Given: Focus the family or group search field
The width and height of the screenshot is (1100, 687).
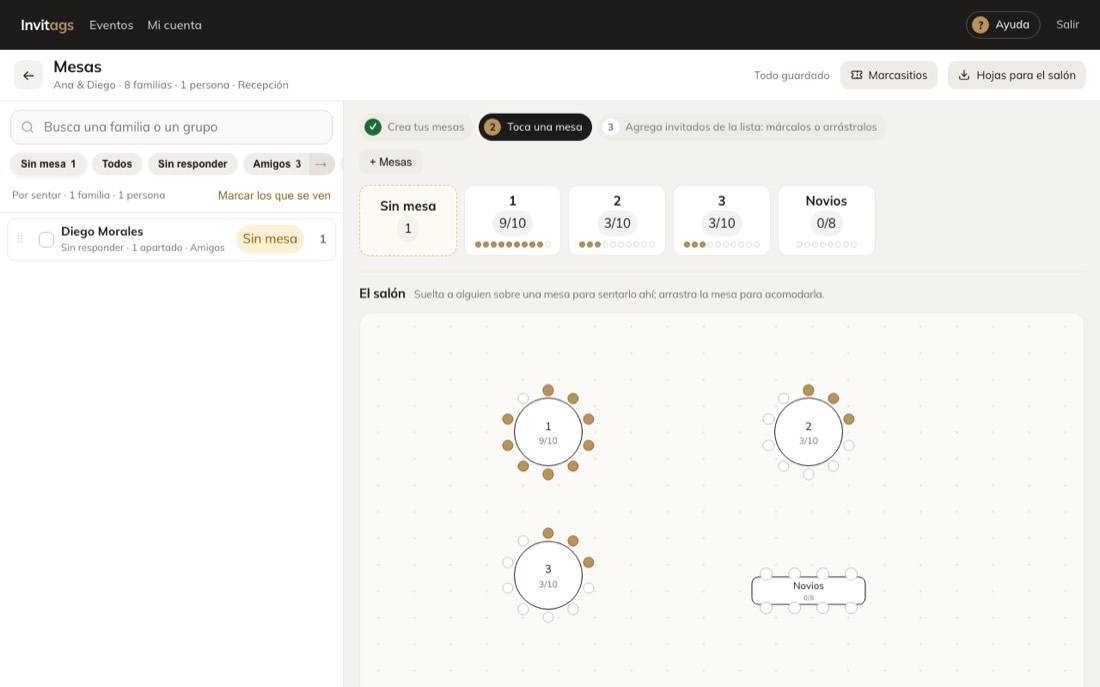Looking at the screenshot, I should (171, 127).
